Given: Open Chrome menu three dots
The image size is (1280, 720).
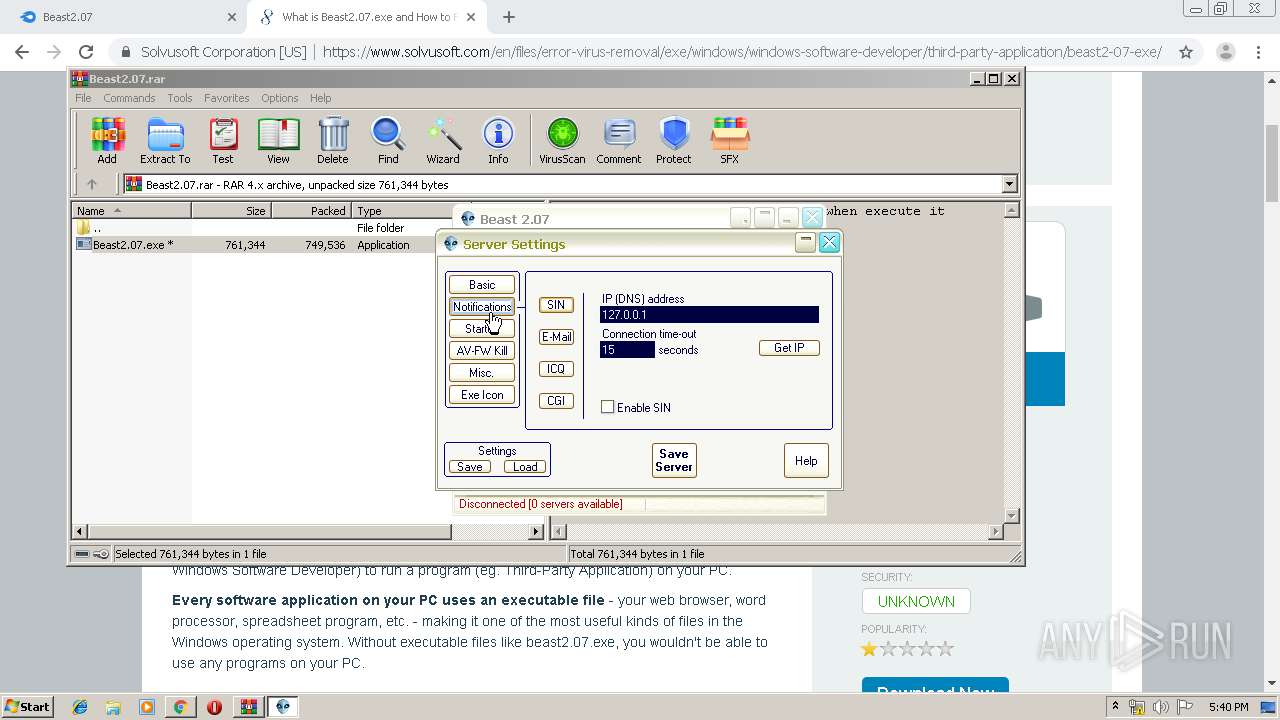Looking at the screenshot, I should click(1259, 52).
